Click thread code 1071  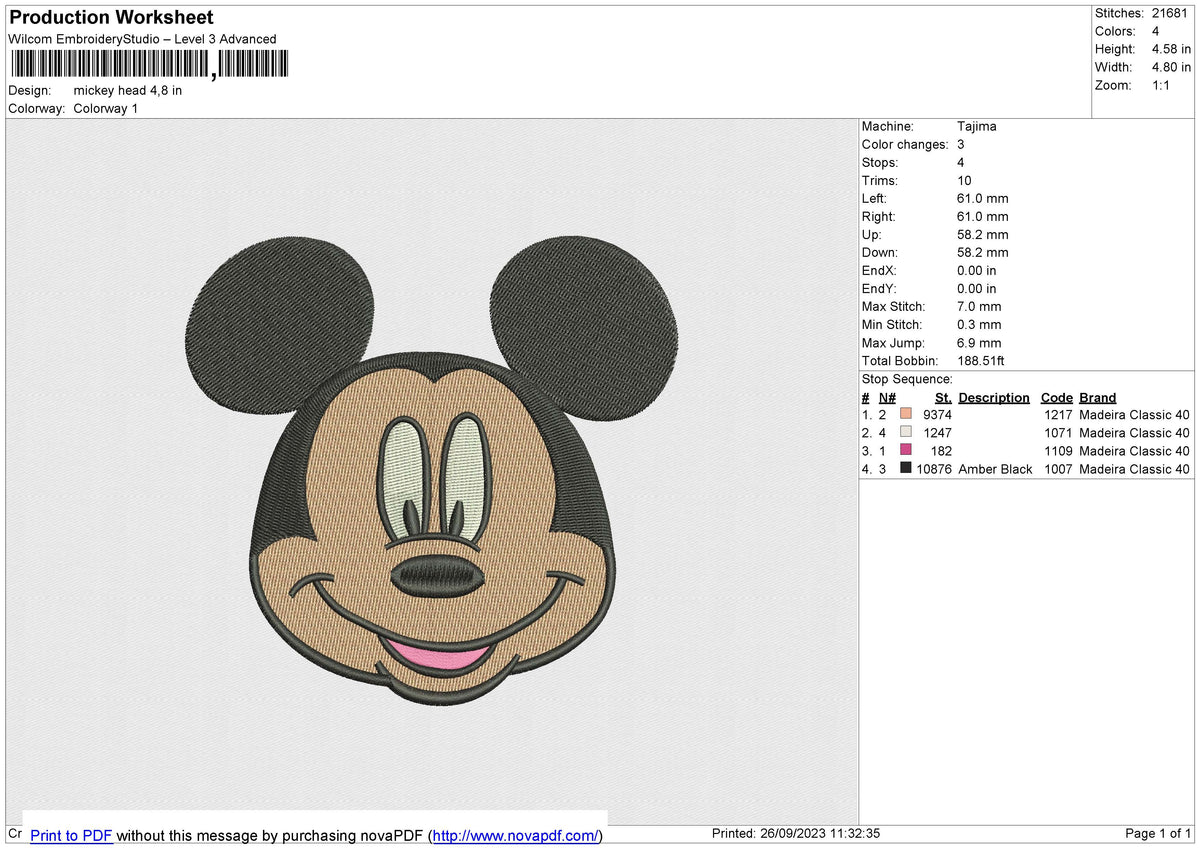point(1058,432)
